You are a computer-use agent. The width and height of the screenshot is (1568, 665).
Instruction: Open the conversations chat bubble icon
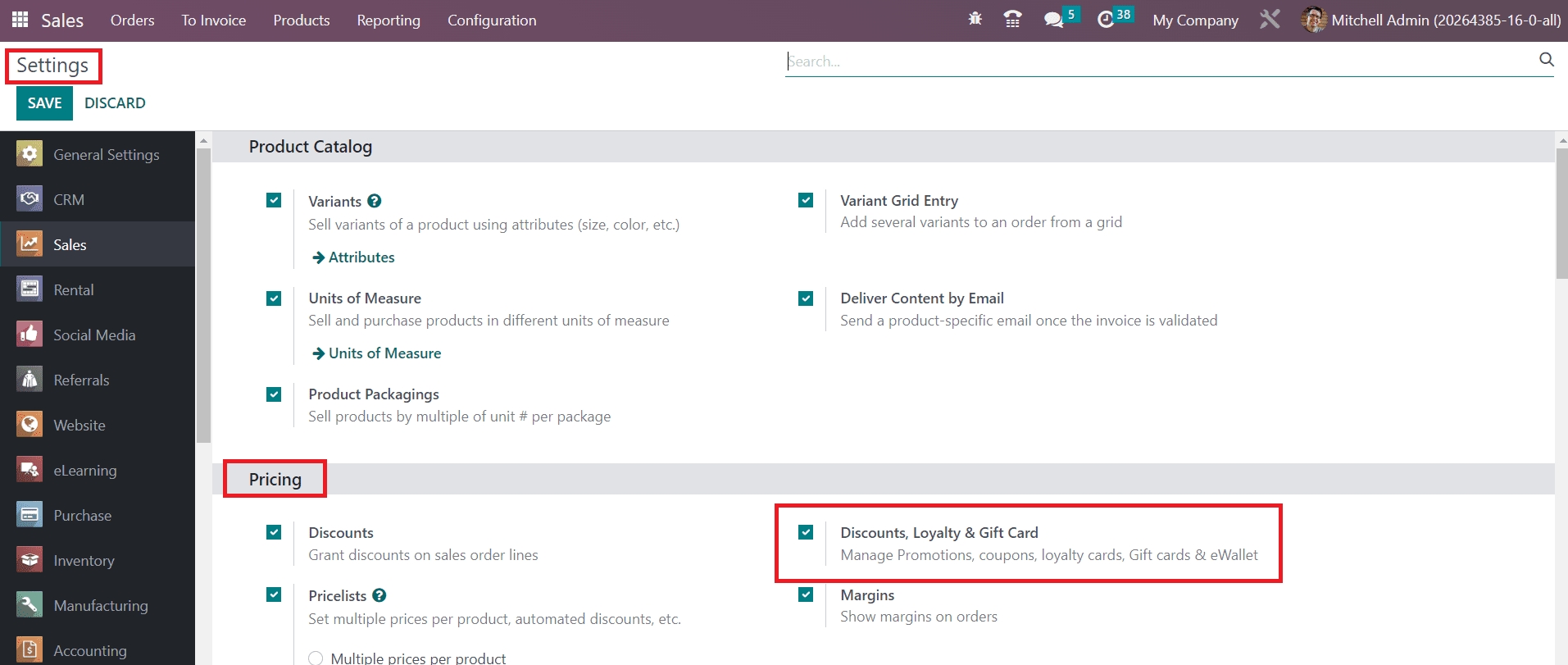click(x=1053, y=20)
